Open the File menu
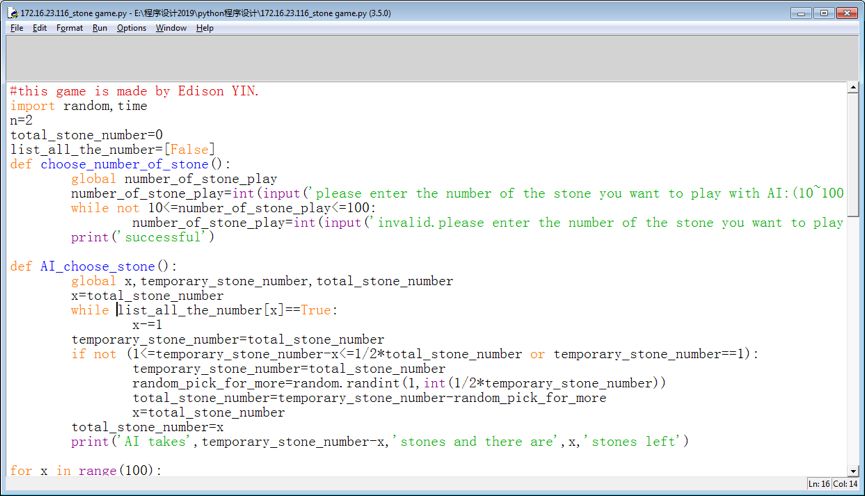 (x=17, y=28)
